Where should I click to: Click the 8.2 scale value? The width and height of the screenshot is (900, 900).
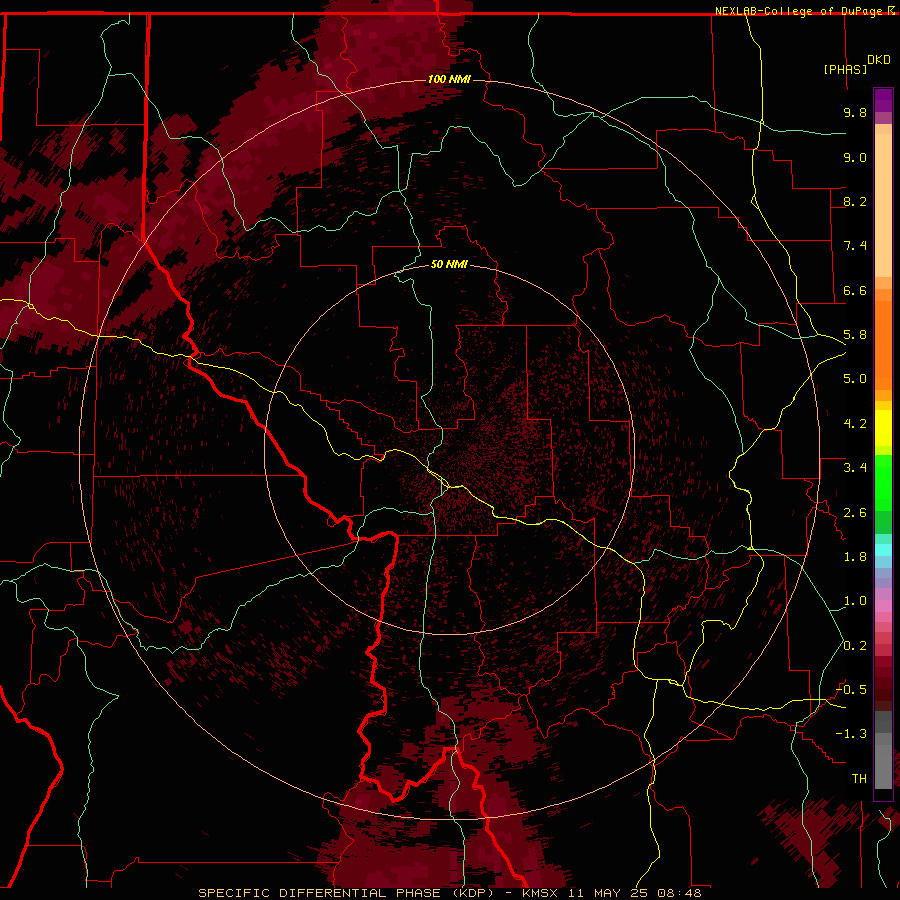pyautogui.click(x=855, y=201)
